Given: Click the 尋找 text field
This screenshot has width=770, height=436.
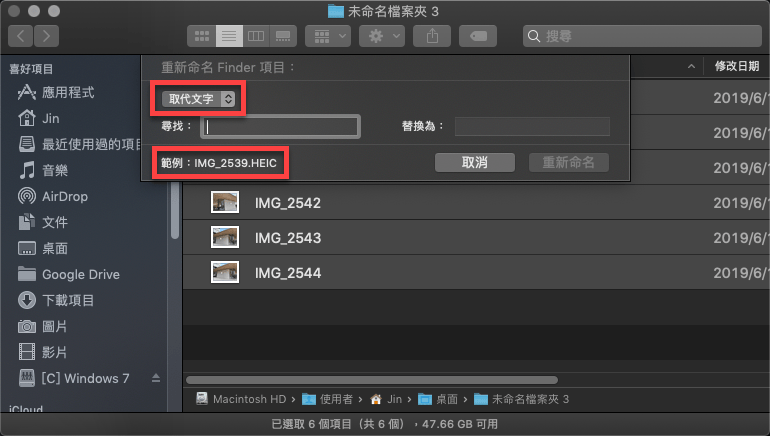Looking at the screenshot, I should click(x=280, y=127).
